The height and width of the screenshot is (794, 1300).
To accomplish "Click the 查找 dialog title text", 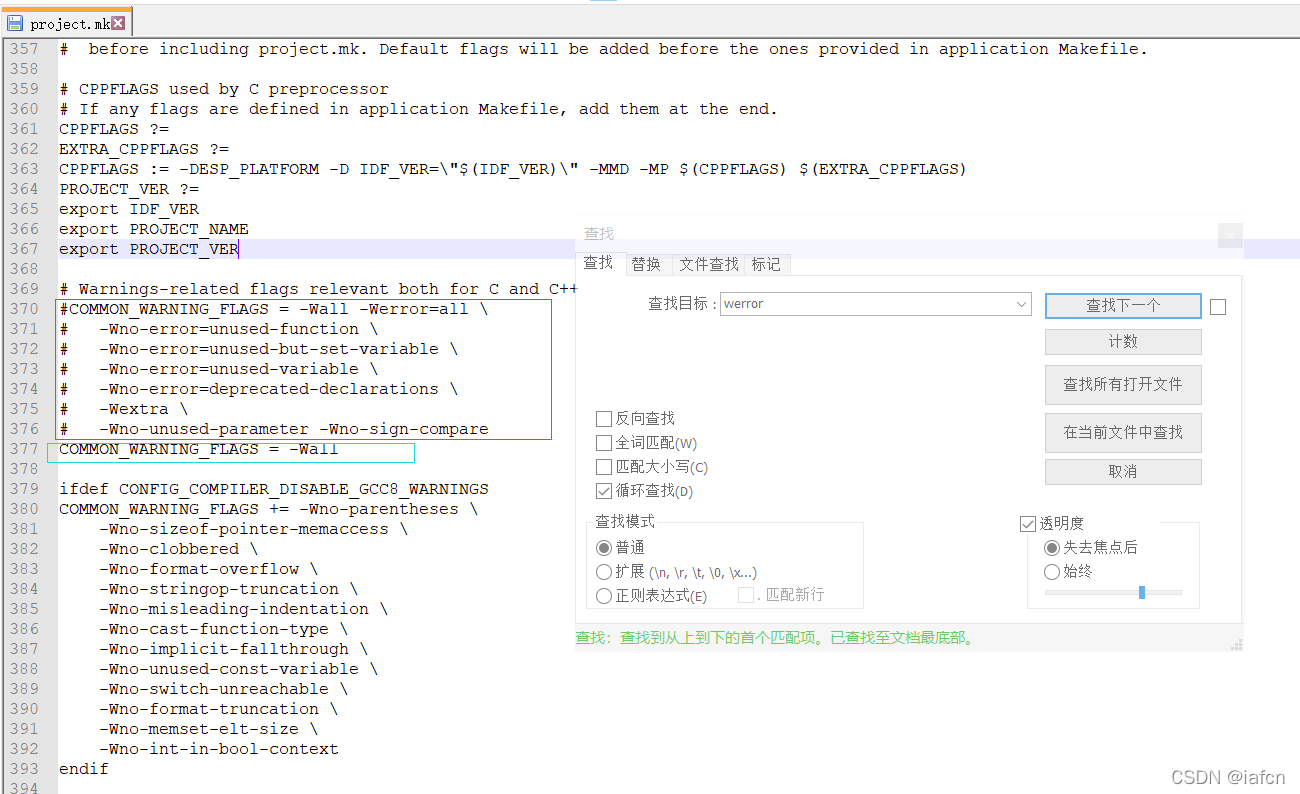I will coord(599,234).
